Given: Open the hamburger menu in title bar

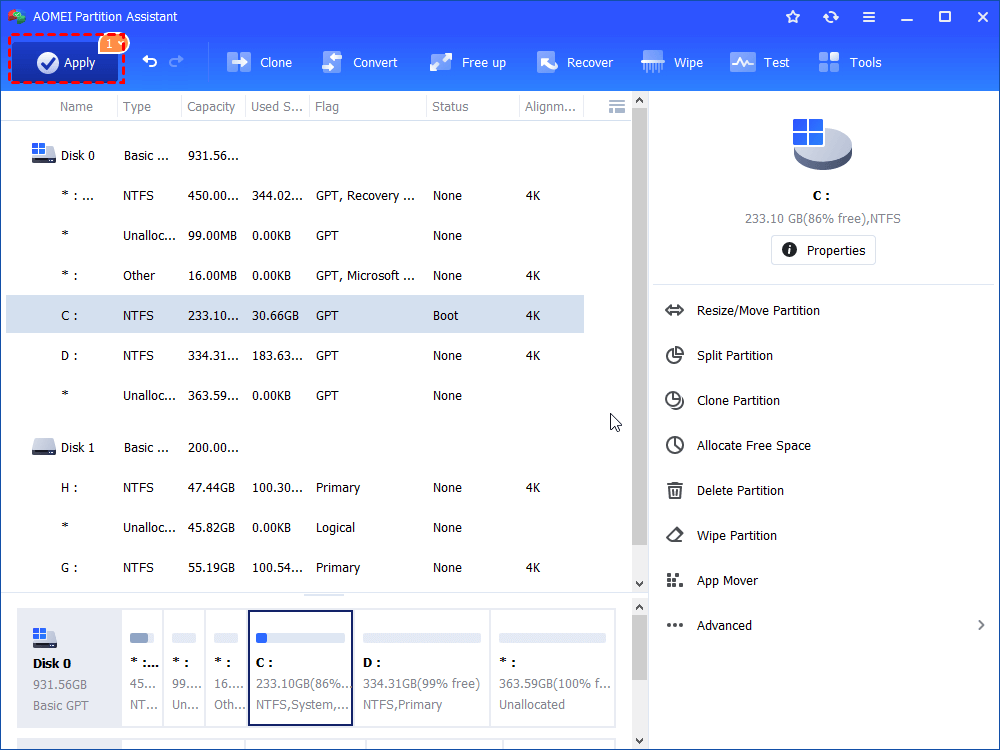Looking at the screenshot, I should [869, 17].
